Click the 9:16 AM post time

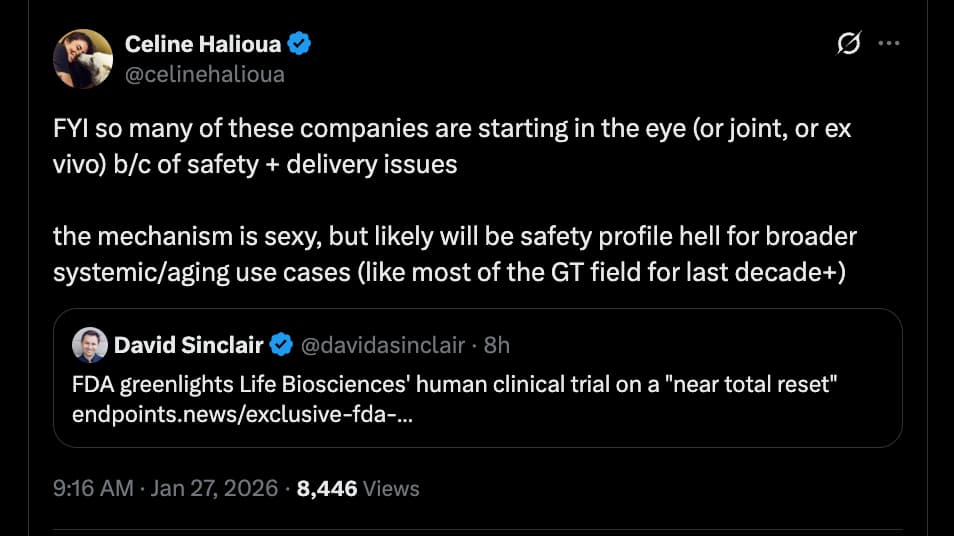(91, 489)
